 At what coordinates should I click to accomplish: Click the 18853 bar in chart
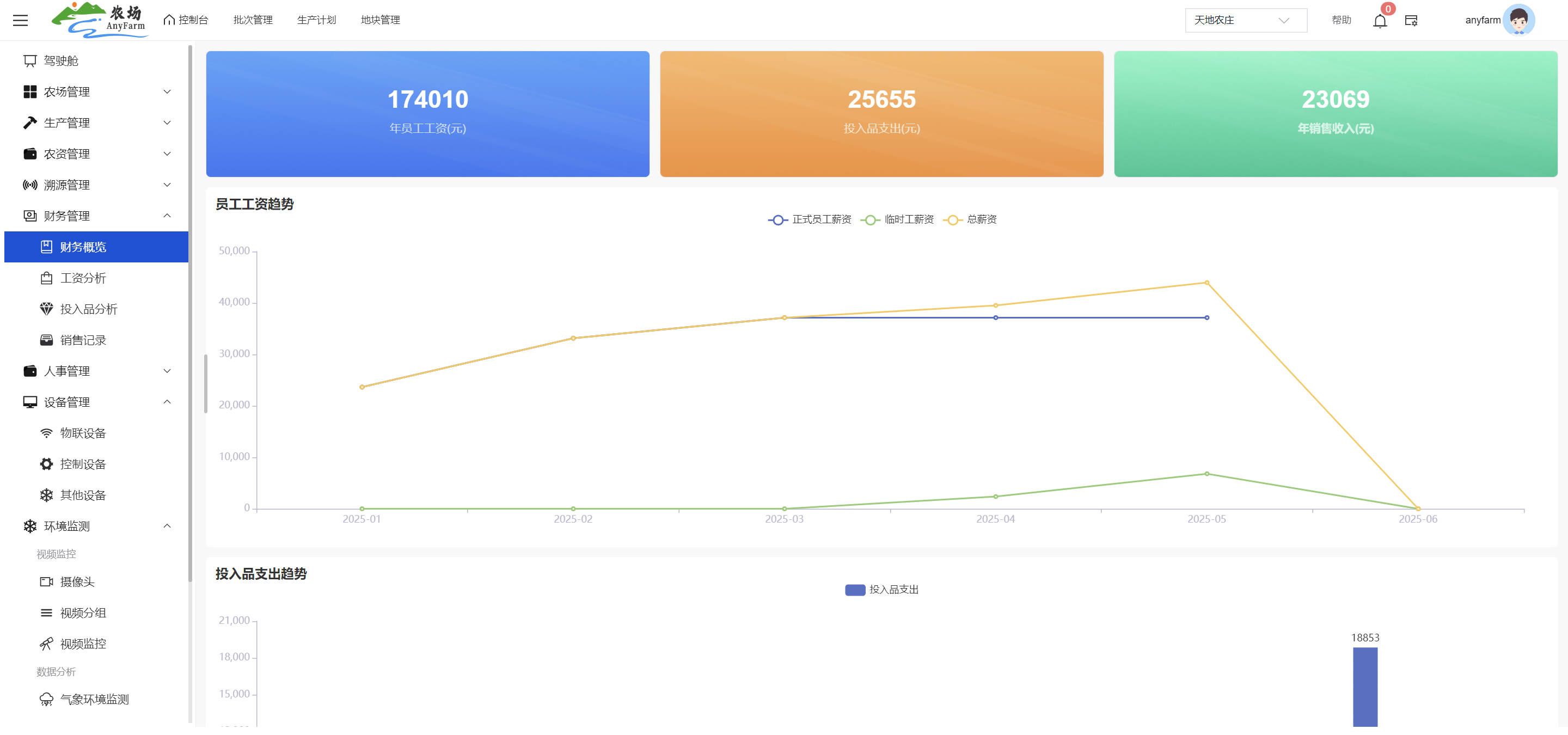click(x=1365, y=687)
